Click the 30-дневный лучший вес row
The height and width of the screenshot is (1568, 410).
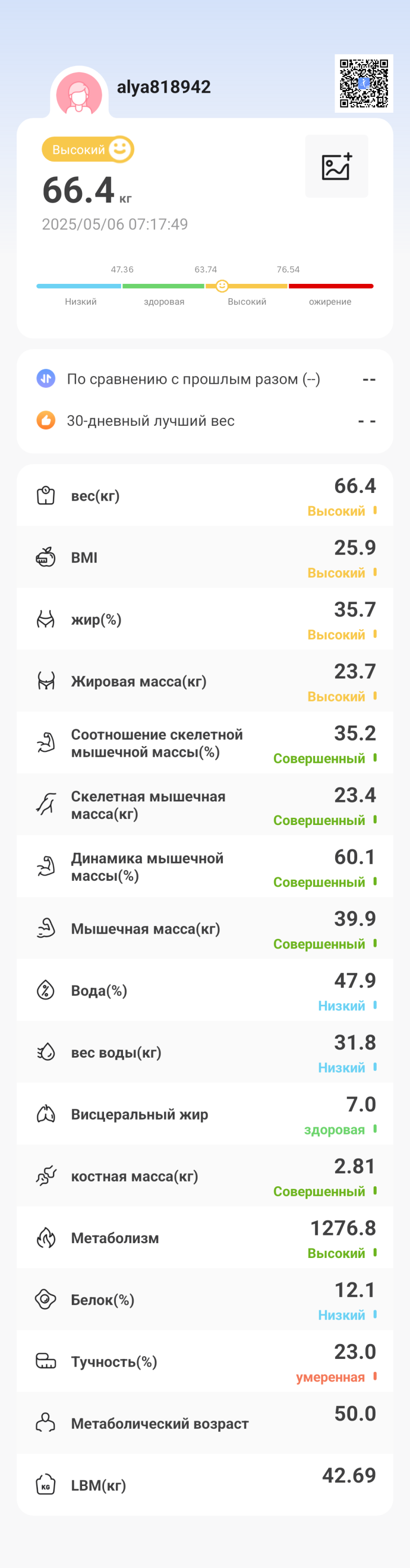coord(204,421)
